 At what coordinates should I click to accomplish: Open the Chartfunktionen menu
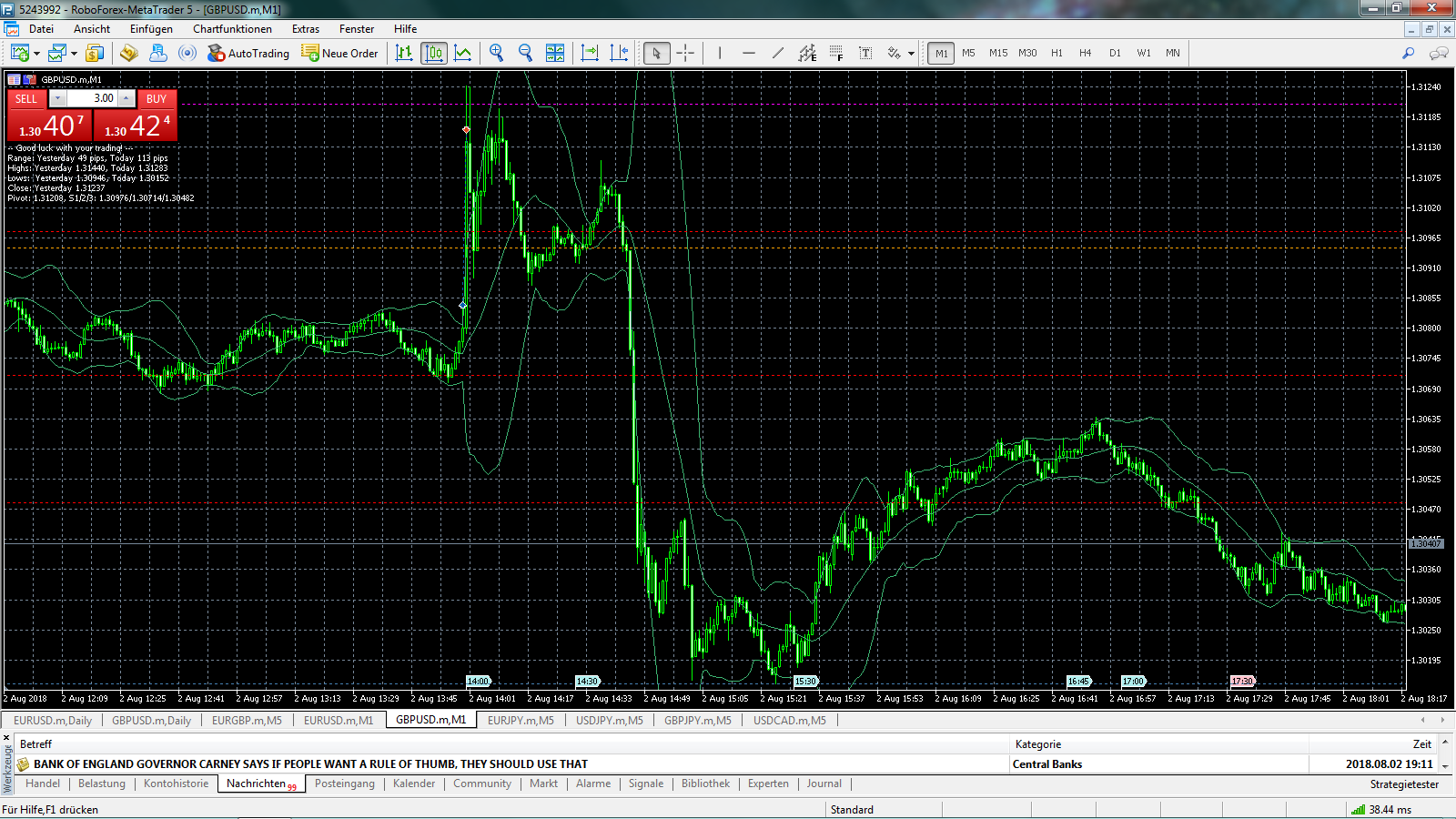(x=232, y=29)
